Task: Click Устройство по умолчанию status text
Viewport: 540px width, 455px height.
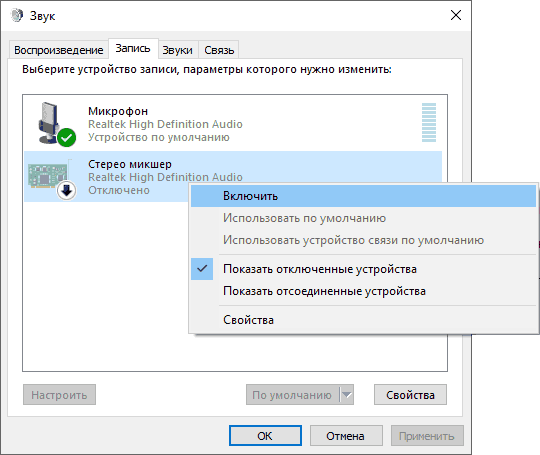Action: (x=159, y=137)
